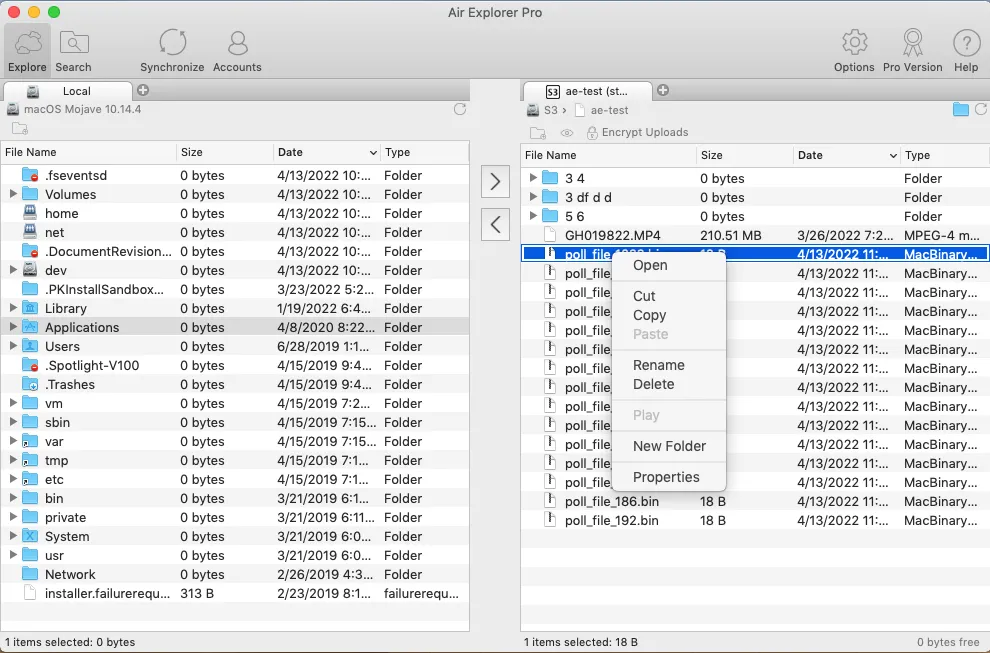The height and width of the screenshot is (653, 990).
Task: Sort S3 pane by Type header
Action: coord(945,155)
